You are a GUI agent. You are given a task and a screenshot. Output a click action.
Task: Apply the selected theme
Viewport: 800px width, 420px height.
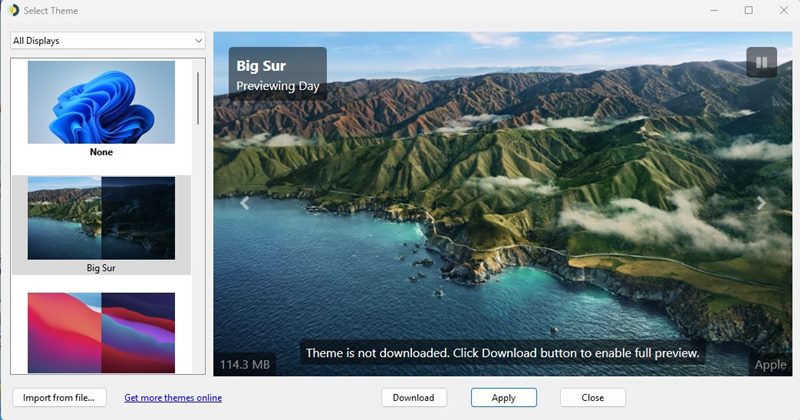tap(504, 398)
